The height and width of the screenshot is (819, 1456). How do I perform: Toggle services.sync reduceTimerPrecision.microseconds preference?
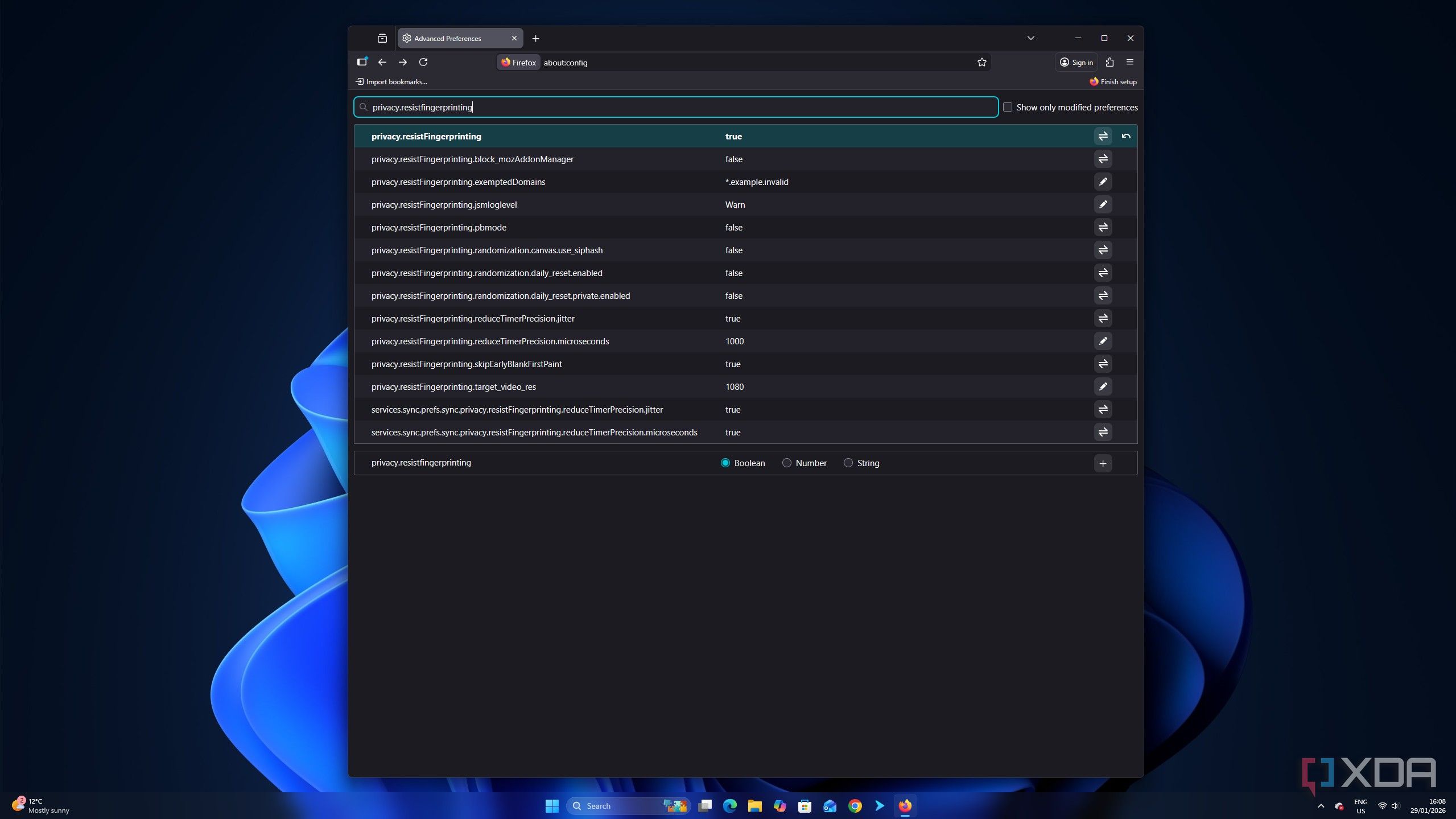pos(1103,432)
